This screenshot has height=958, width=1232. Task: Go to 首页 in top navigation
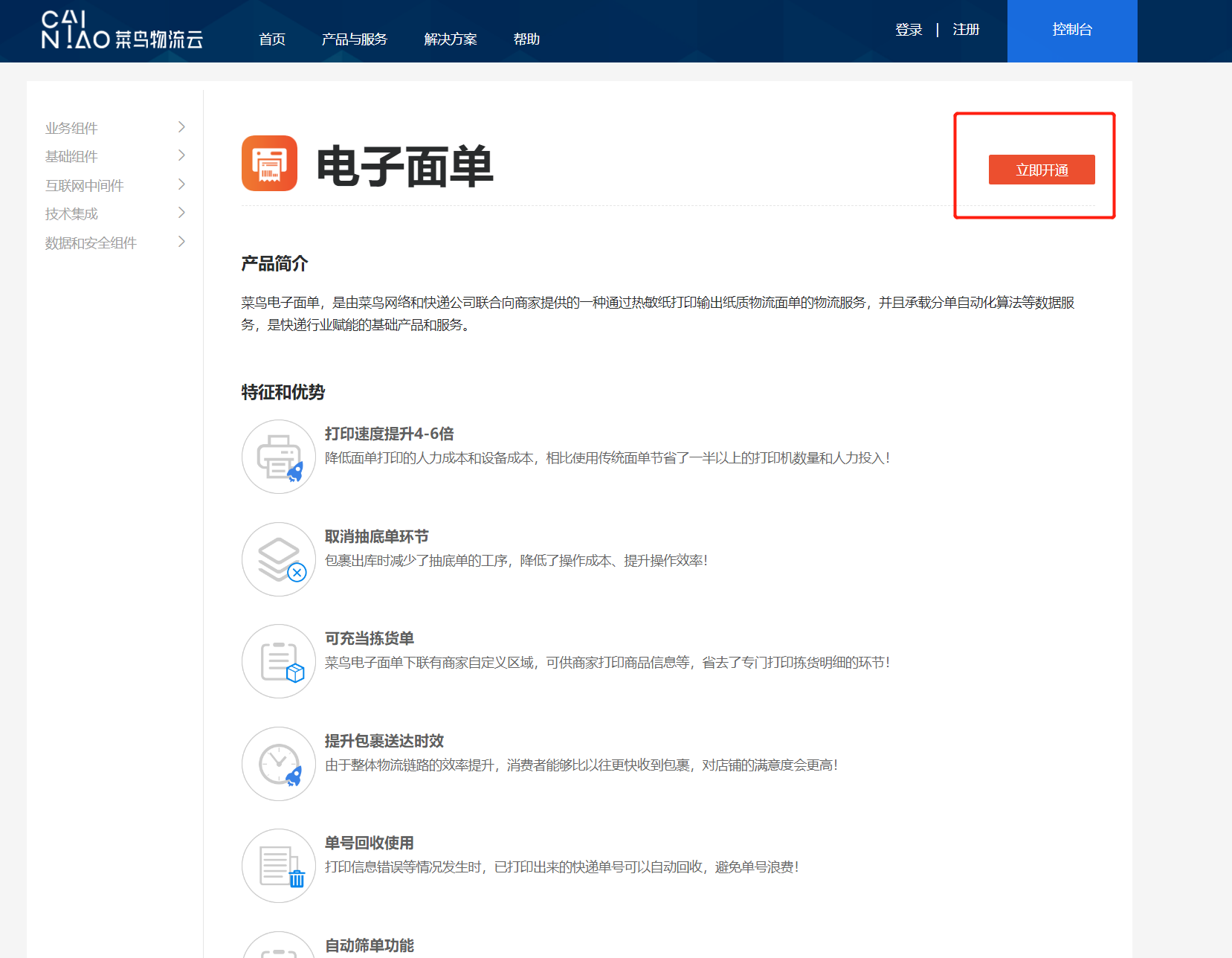coord(272,39)
